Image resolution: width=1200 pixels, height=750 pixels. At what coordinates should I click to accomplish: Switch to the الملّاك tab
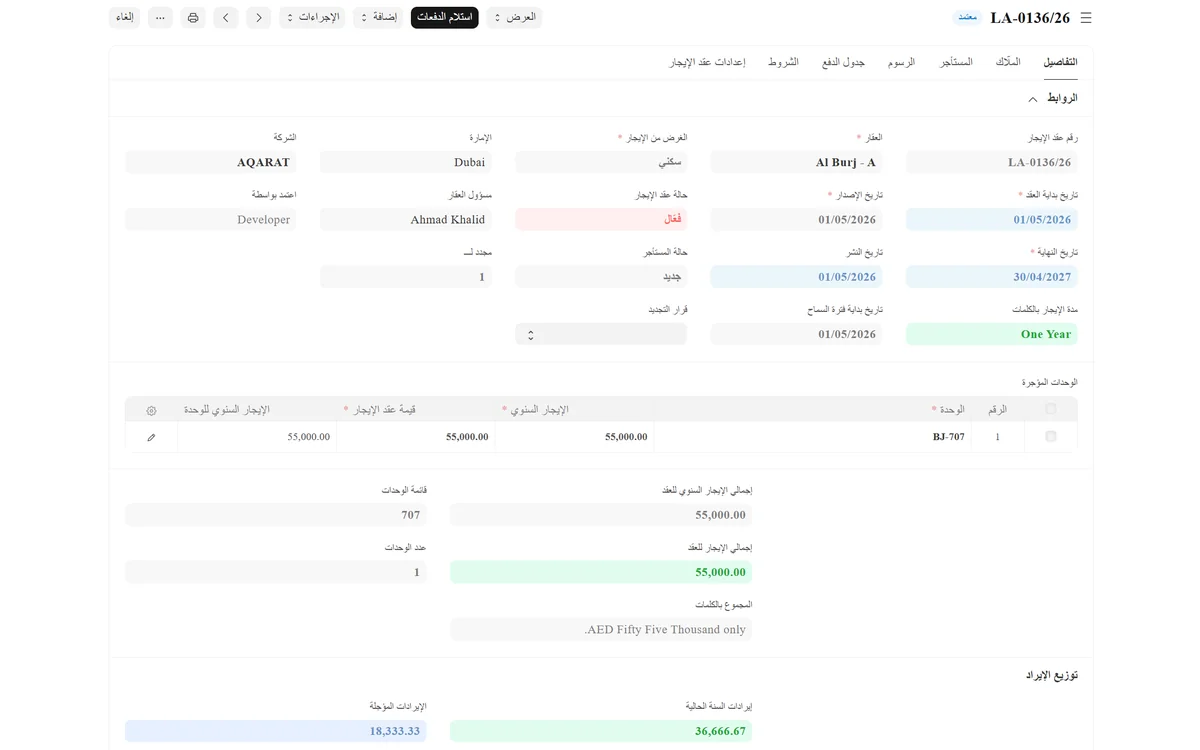point(1008,62)
